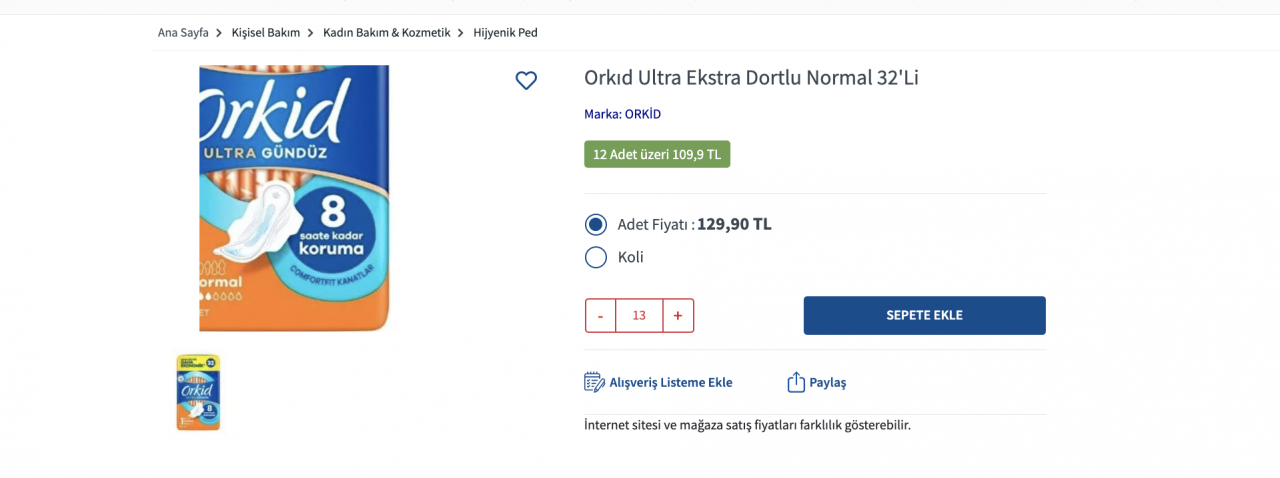Select the Koli radio option
The height and width of the screenshot is (478, 1280).
[x=596, y=257]
